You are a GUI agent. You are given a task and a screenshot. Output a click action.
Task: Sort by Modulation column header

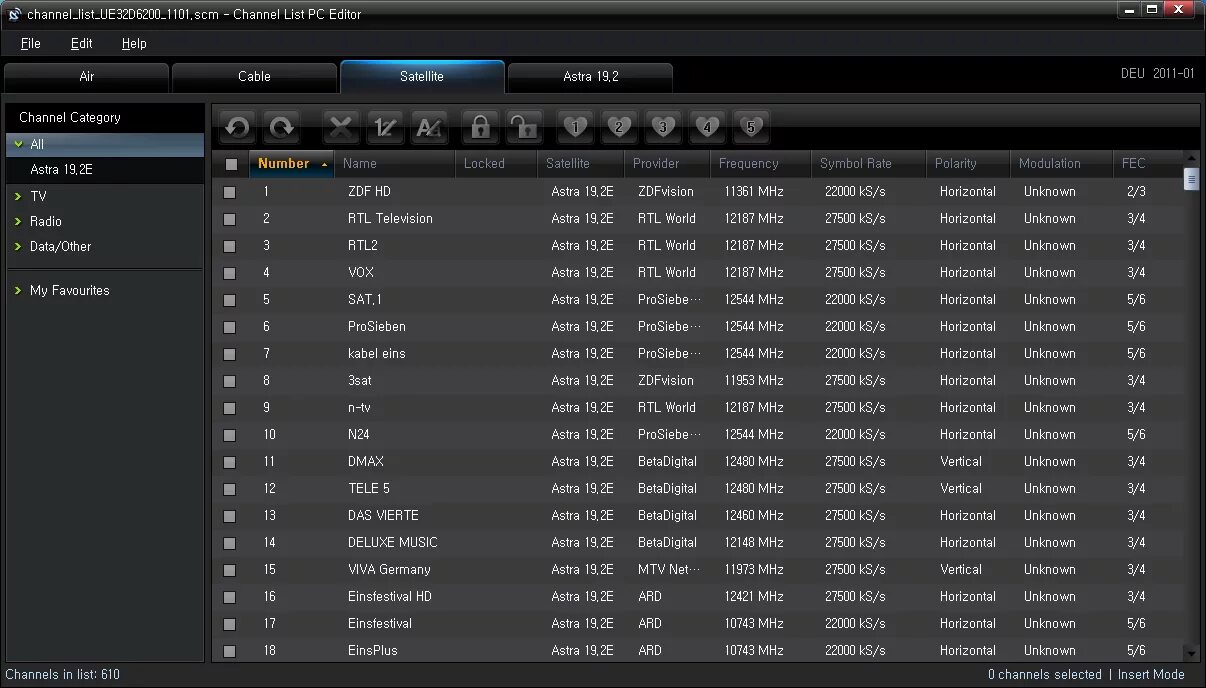pyautogui.click(x=1061, y=164)
